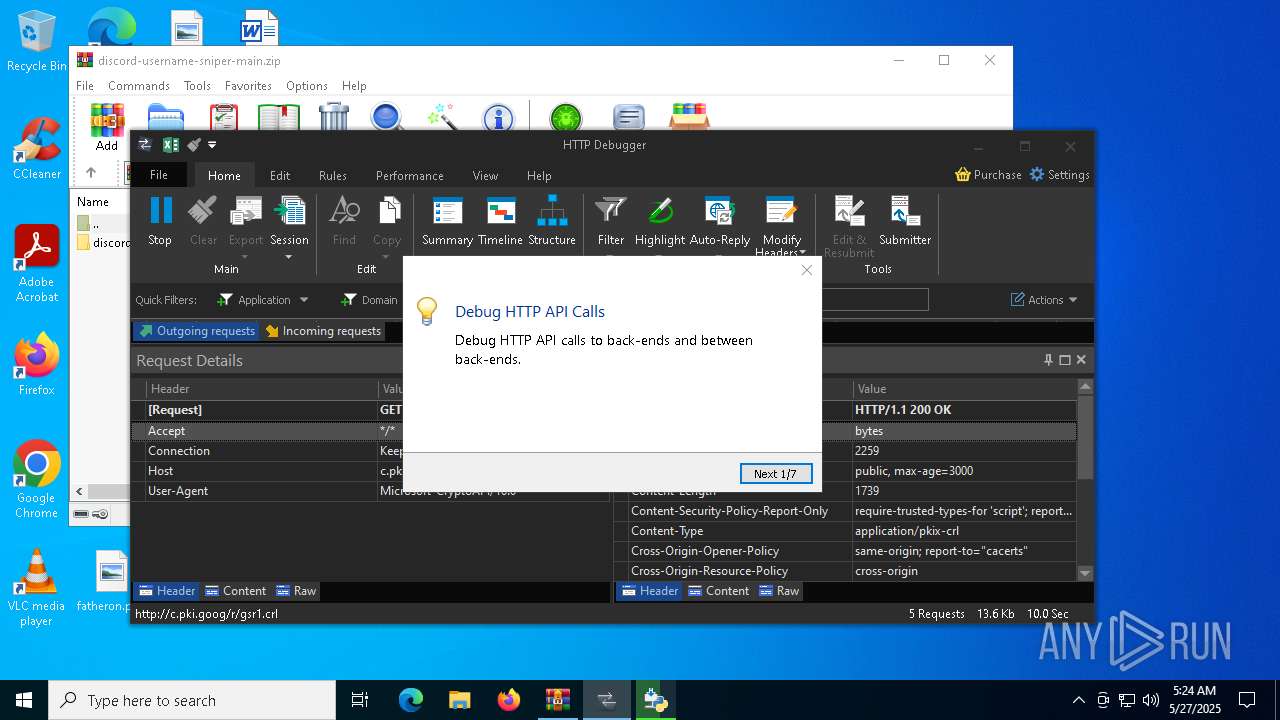Switch to the Edit ribbon tab
Screen dimensions: 1280x720
[280, 175]
